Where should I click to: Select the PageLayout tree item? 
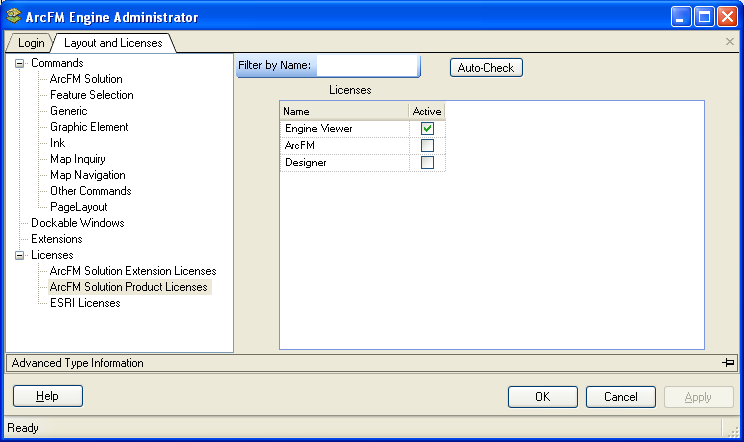pyautogui.click(x=79, y=207)
